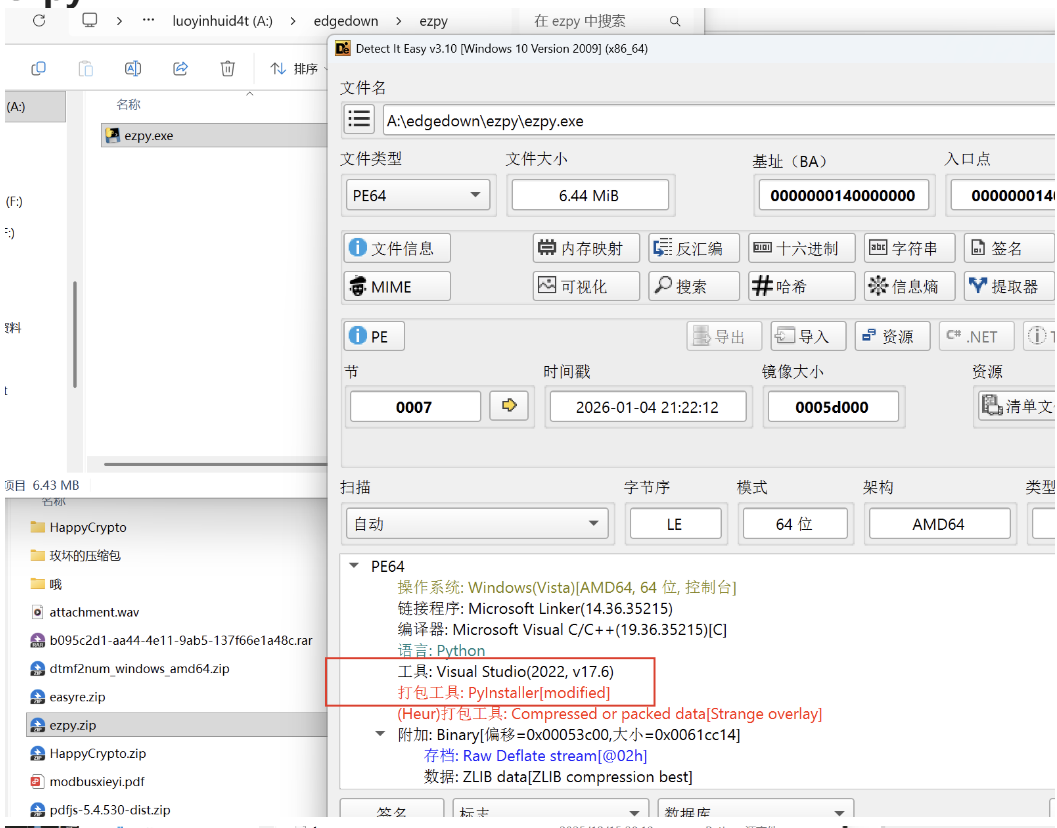Click the magnifier icon in ezpy search box
Image resolution: width=1057 pixels, height=828 pixels.
[x=675, y=21]
